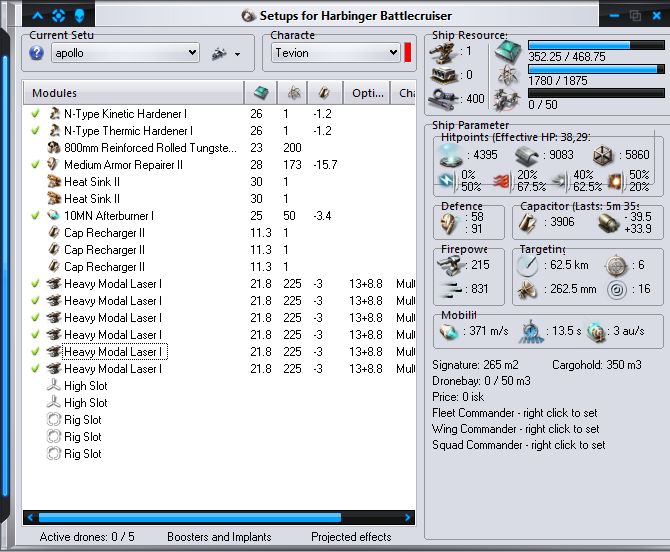Toggle checkmark of first Heavy Modal Laser I

pos(36,284)
